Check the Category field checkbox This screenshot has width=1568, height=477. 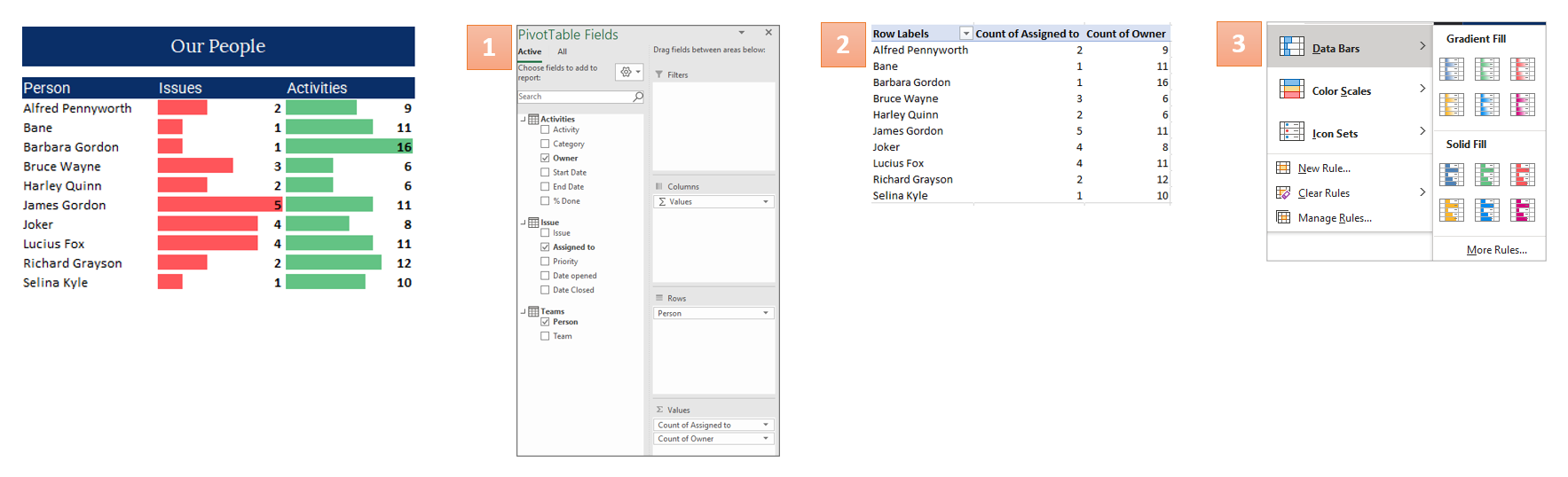tap(545, 144)
